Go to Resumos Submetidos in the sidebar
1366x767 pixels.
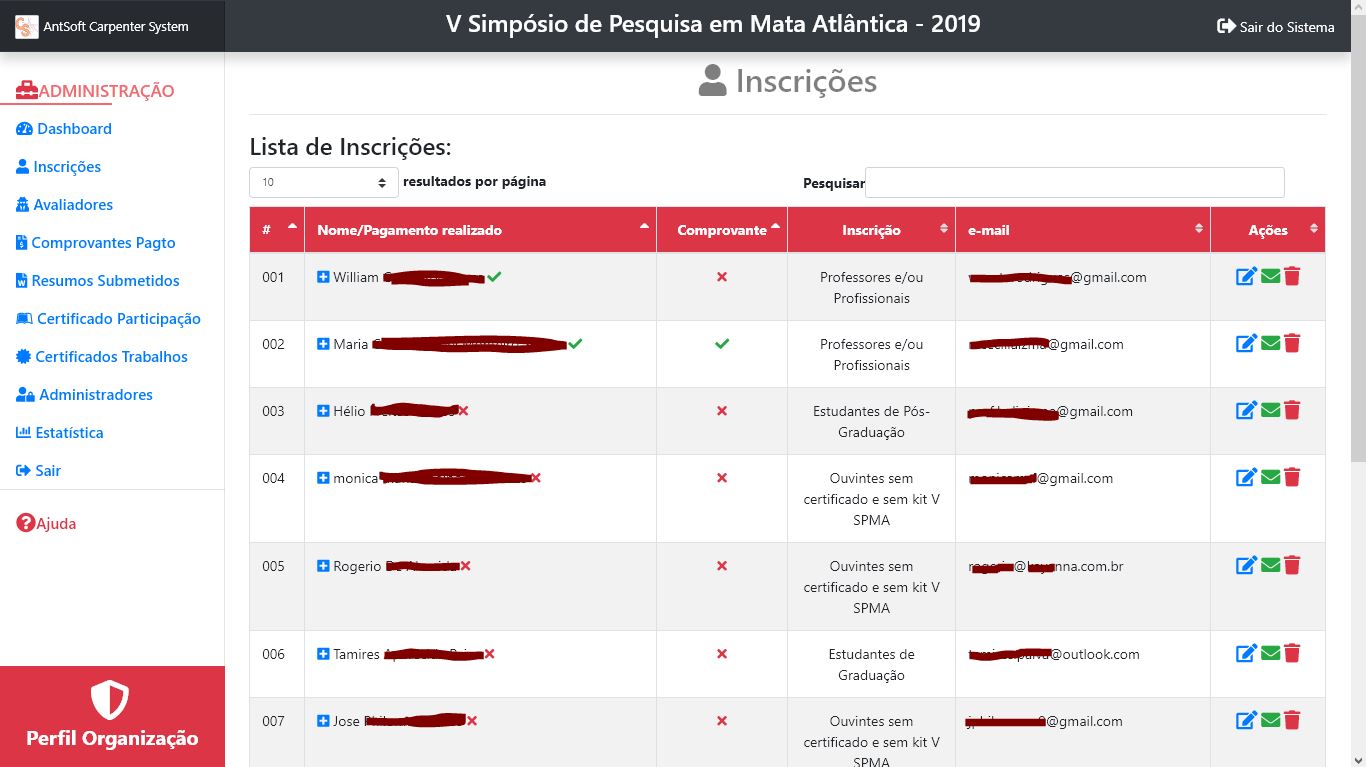pyautogui.click(x=105, y=281)
